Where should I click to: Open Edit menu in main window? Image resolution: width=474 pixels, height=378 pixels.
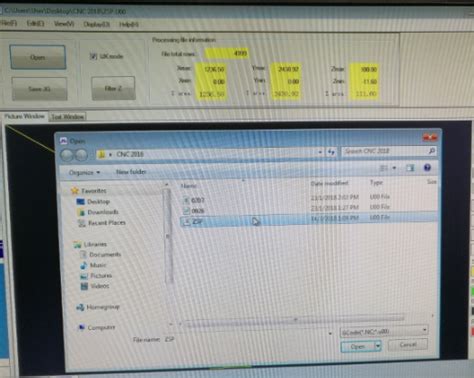tap(35, 24)
